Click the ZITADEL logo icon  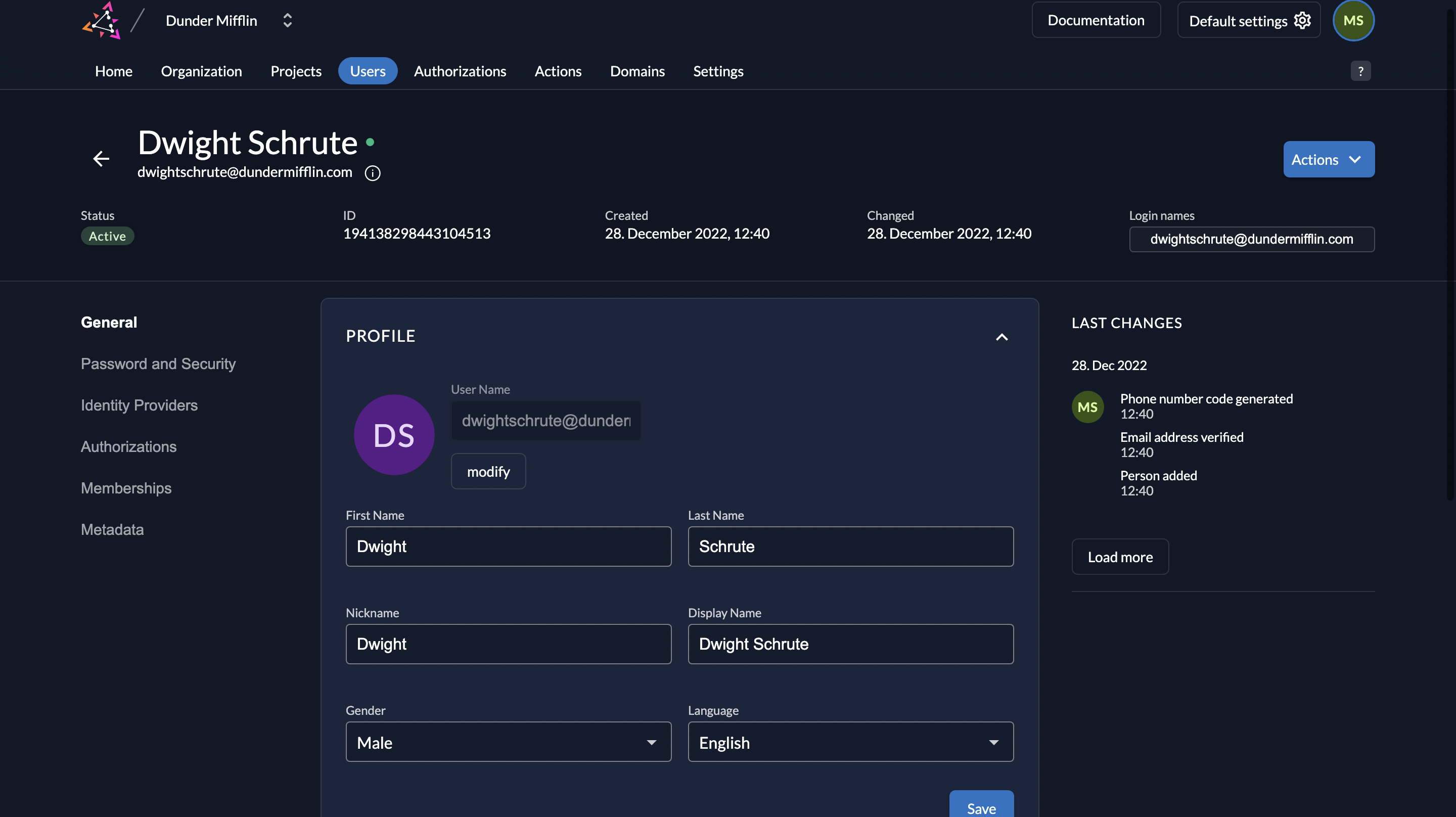102,21
